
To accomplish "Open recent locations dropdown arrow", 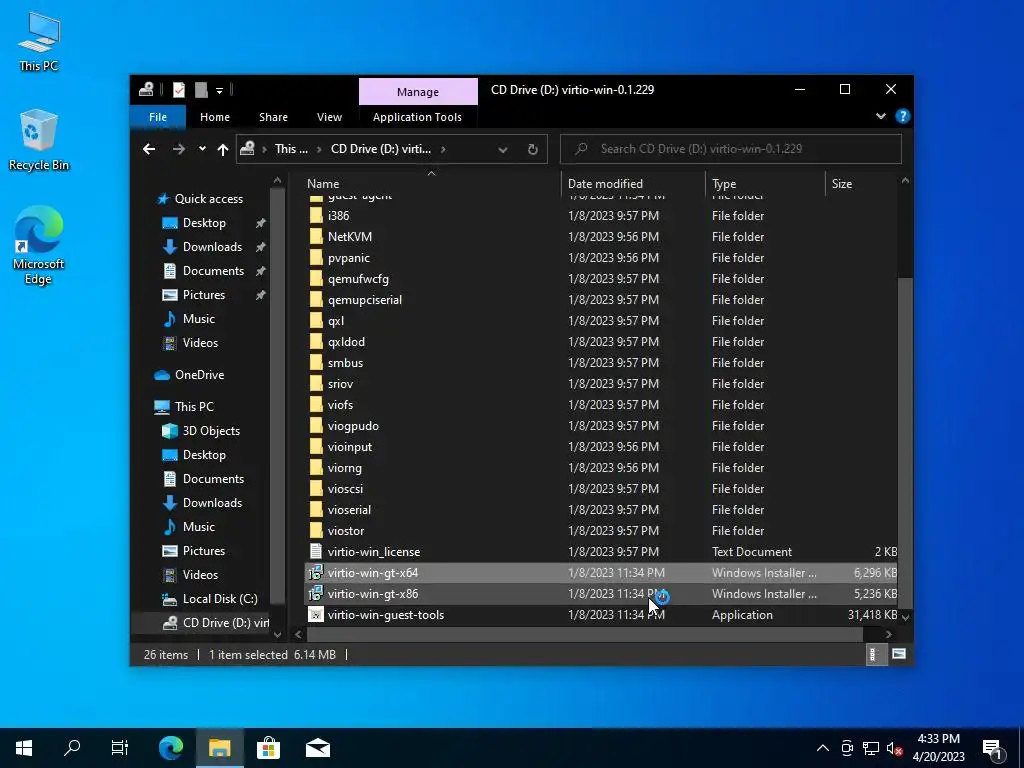I will click(202, 150).
